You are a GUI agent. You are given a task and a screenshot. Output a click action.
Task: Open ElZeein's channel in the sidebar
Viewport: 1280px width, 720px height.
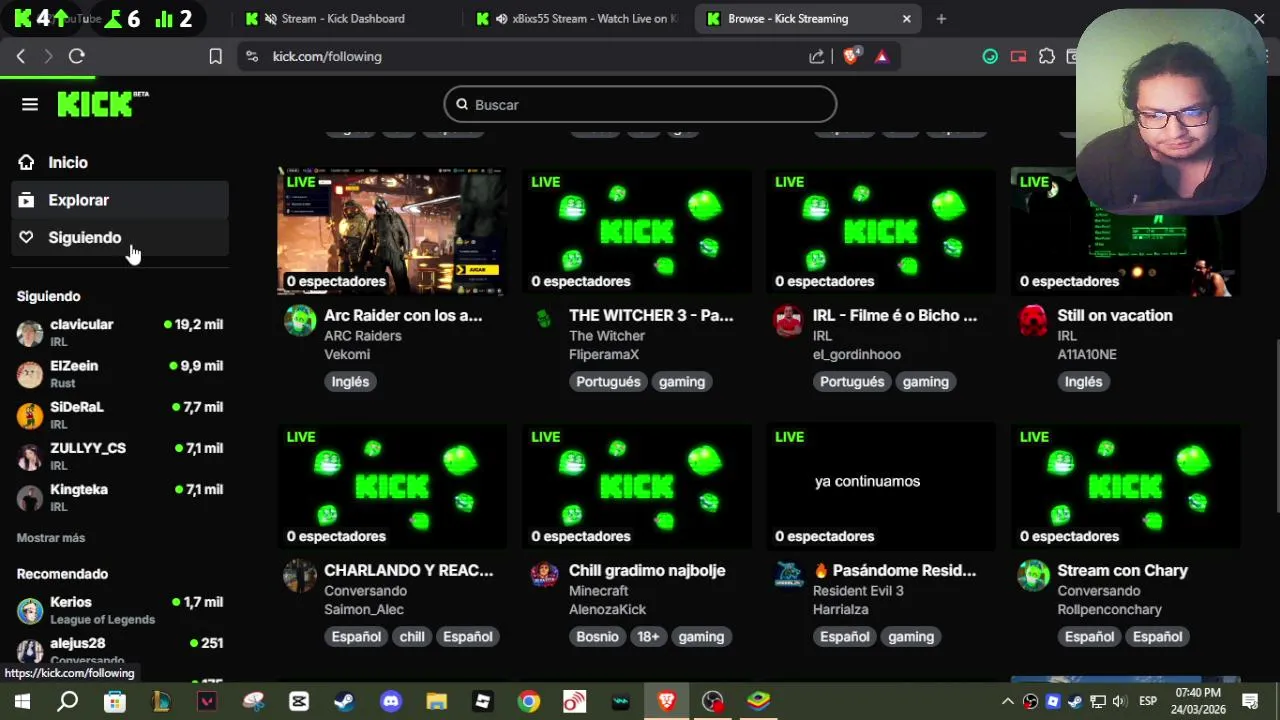(120, 374)
